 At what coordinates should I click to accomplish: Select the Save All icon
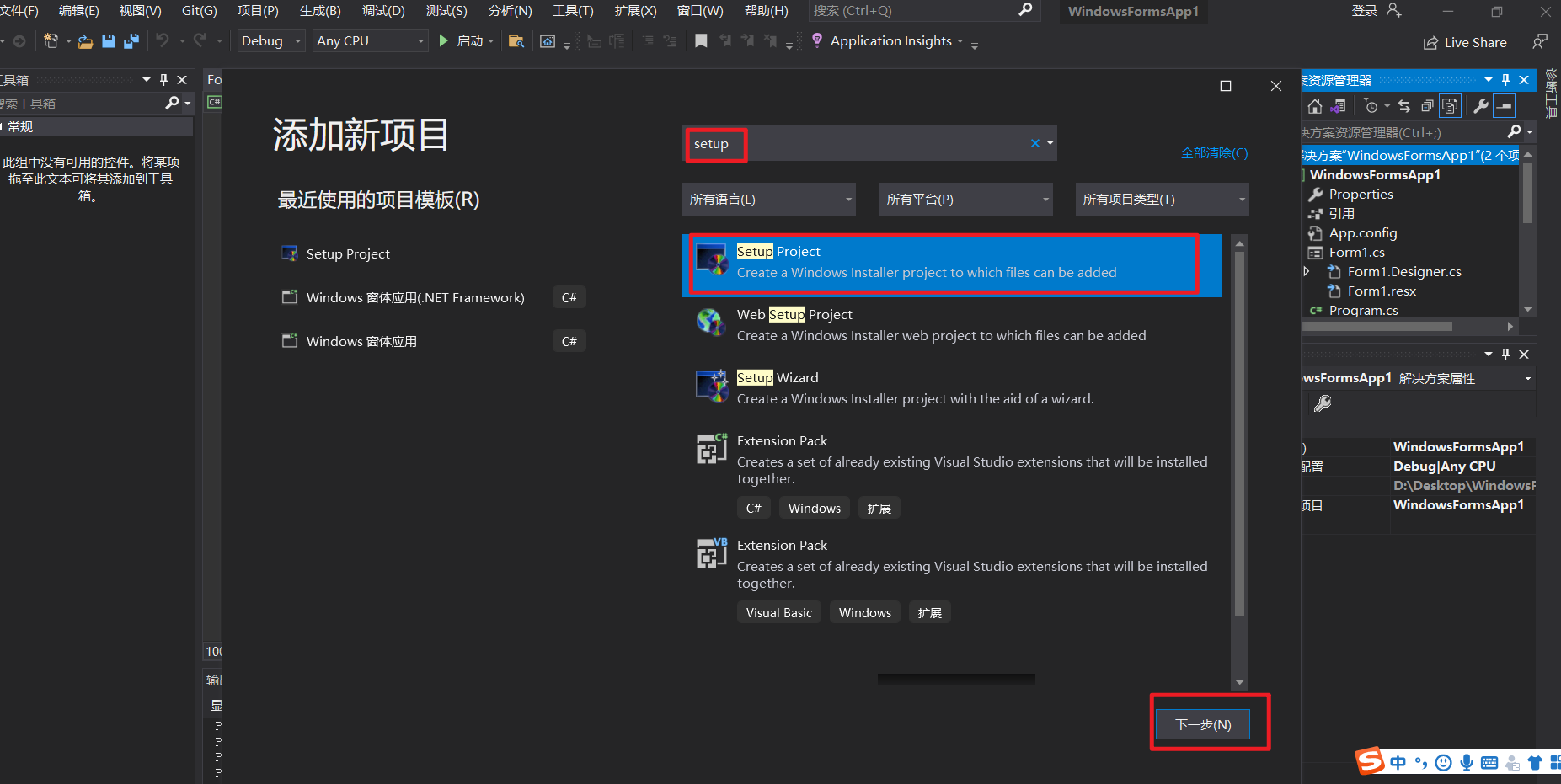132,40
